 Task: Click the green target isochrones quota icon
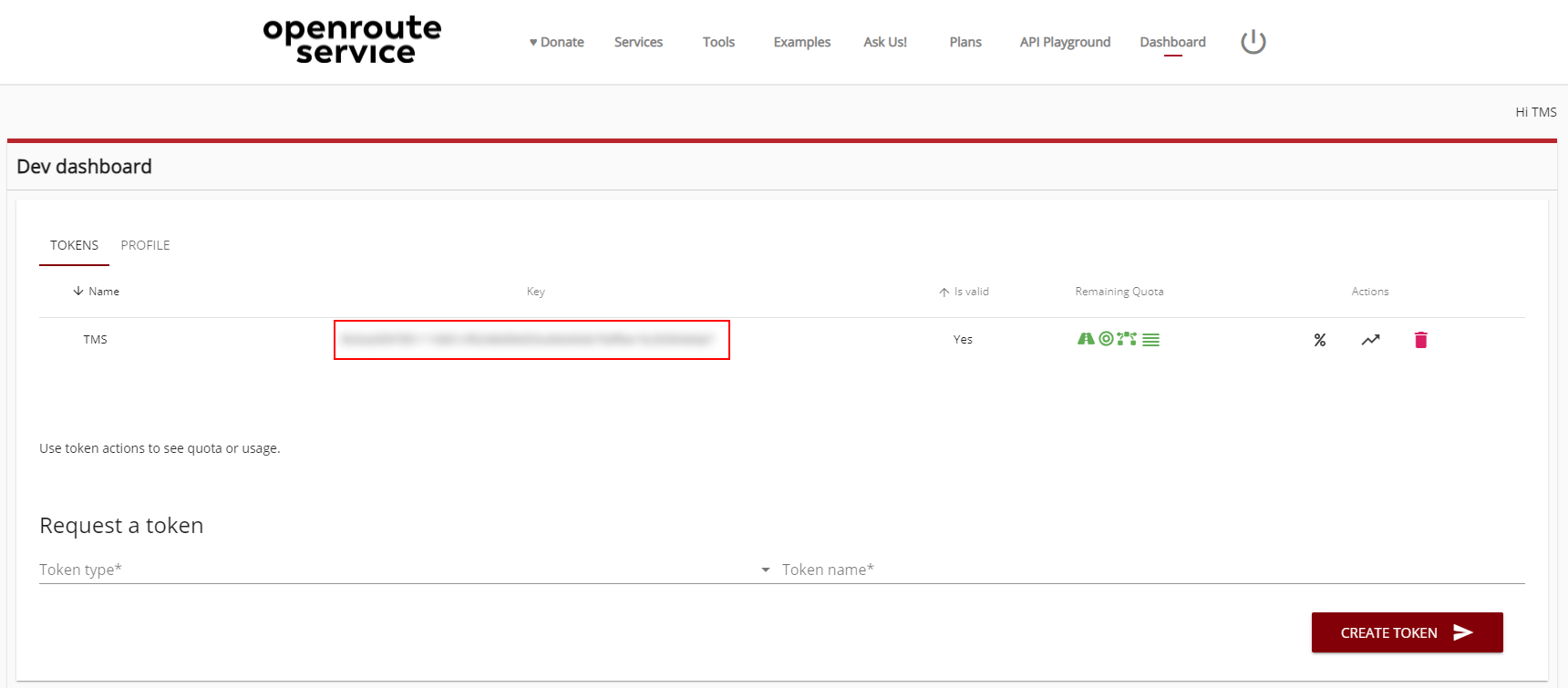1106,339
